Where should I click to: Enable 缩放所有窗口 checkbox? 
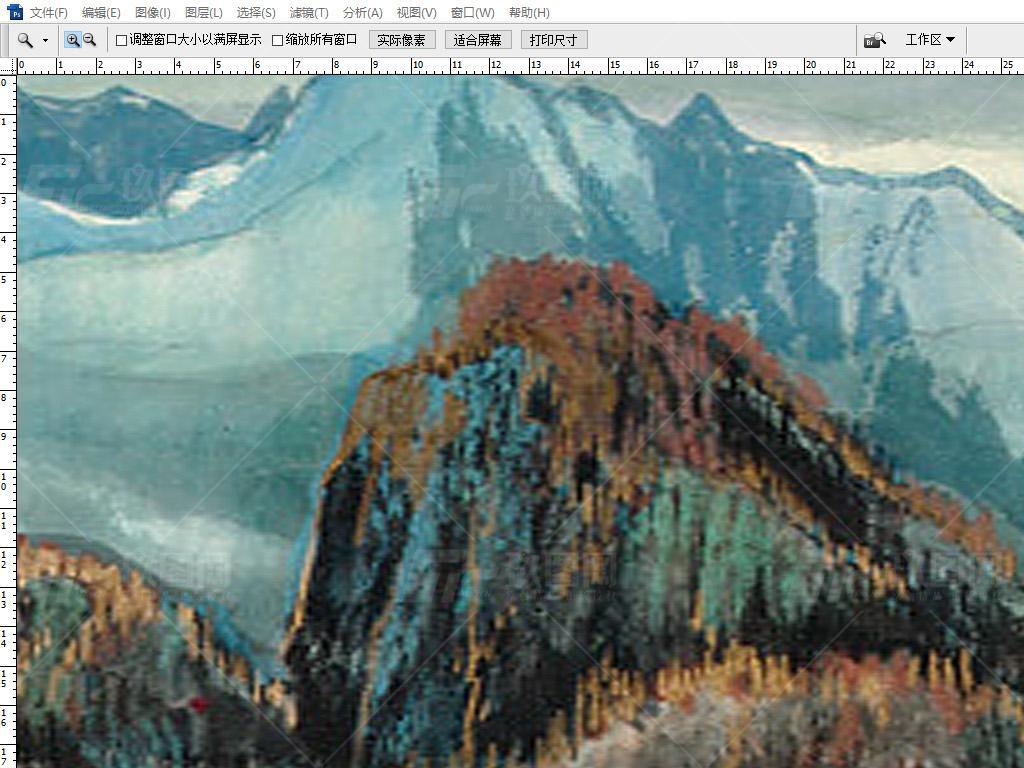coord(277,40)
